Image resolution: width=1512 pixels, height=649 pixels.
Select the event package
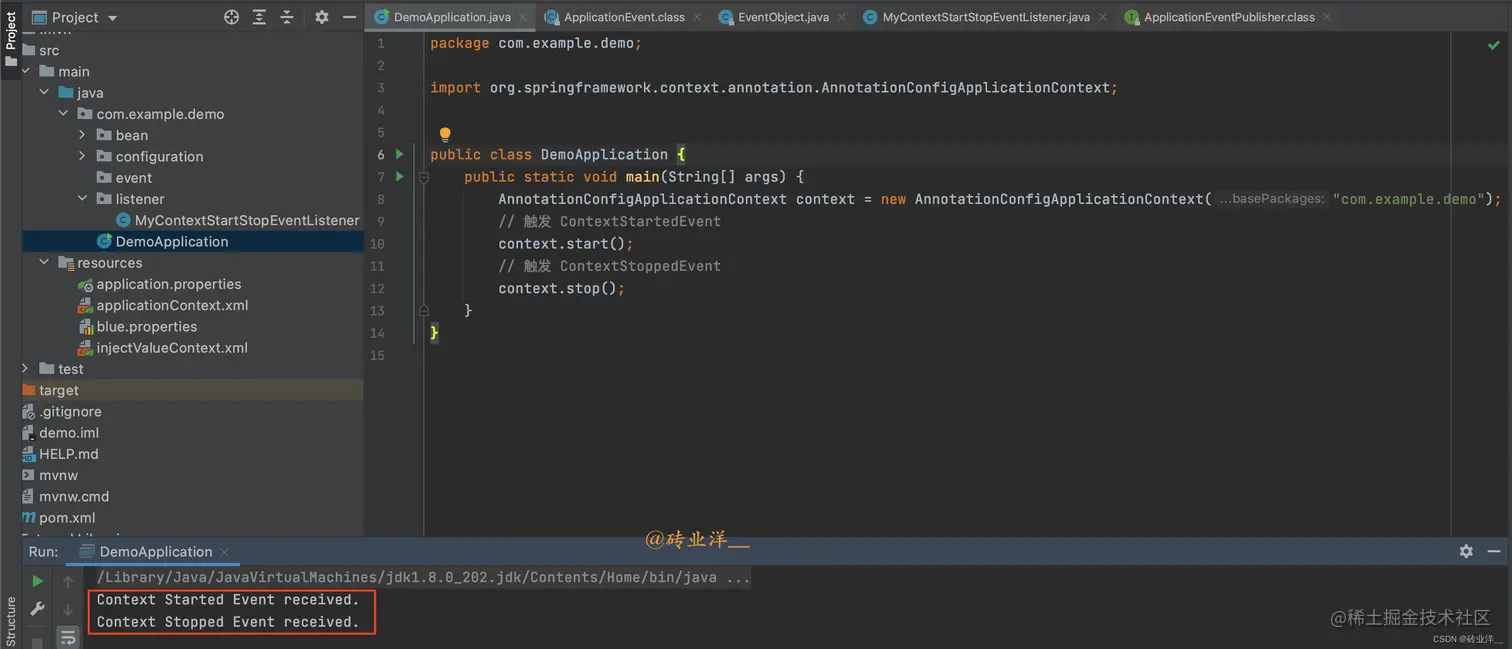click(124, 178)
